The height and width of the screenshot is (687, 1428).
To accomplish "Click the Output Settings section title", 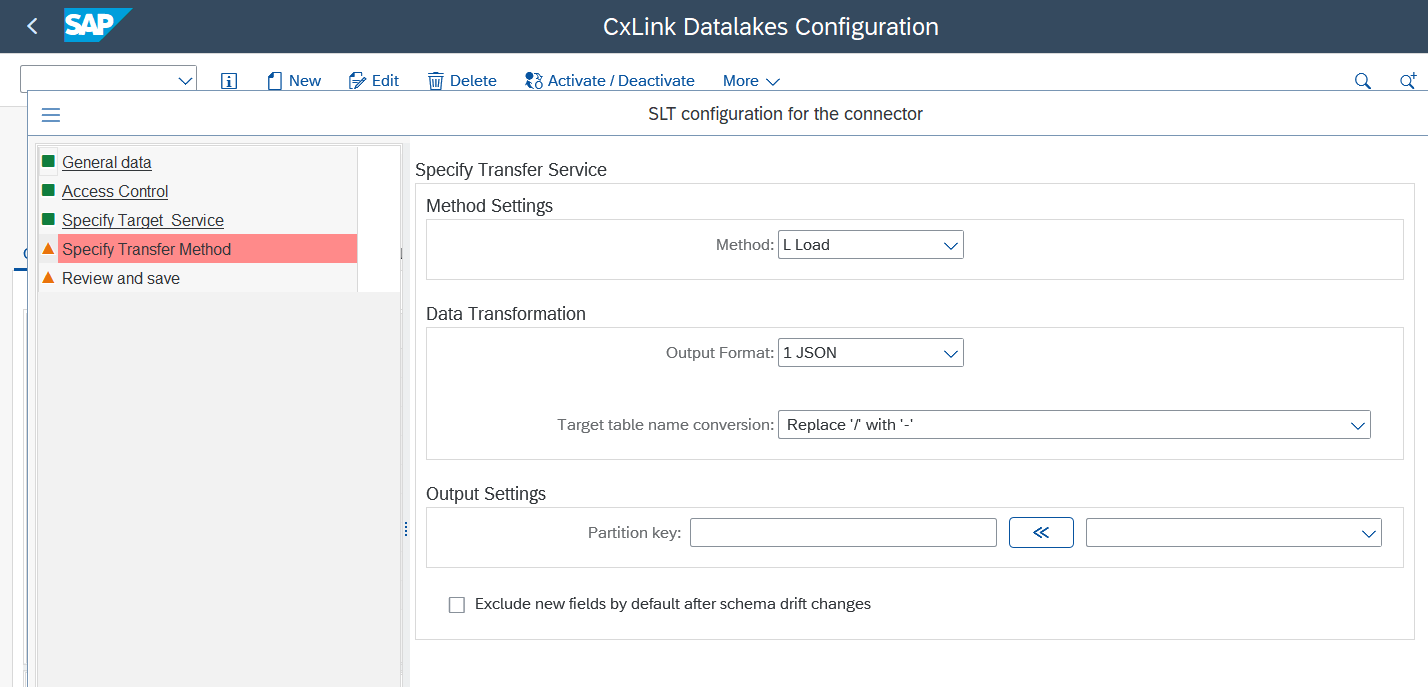I will (486, 494).
